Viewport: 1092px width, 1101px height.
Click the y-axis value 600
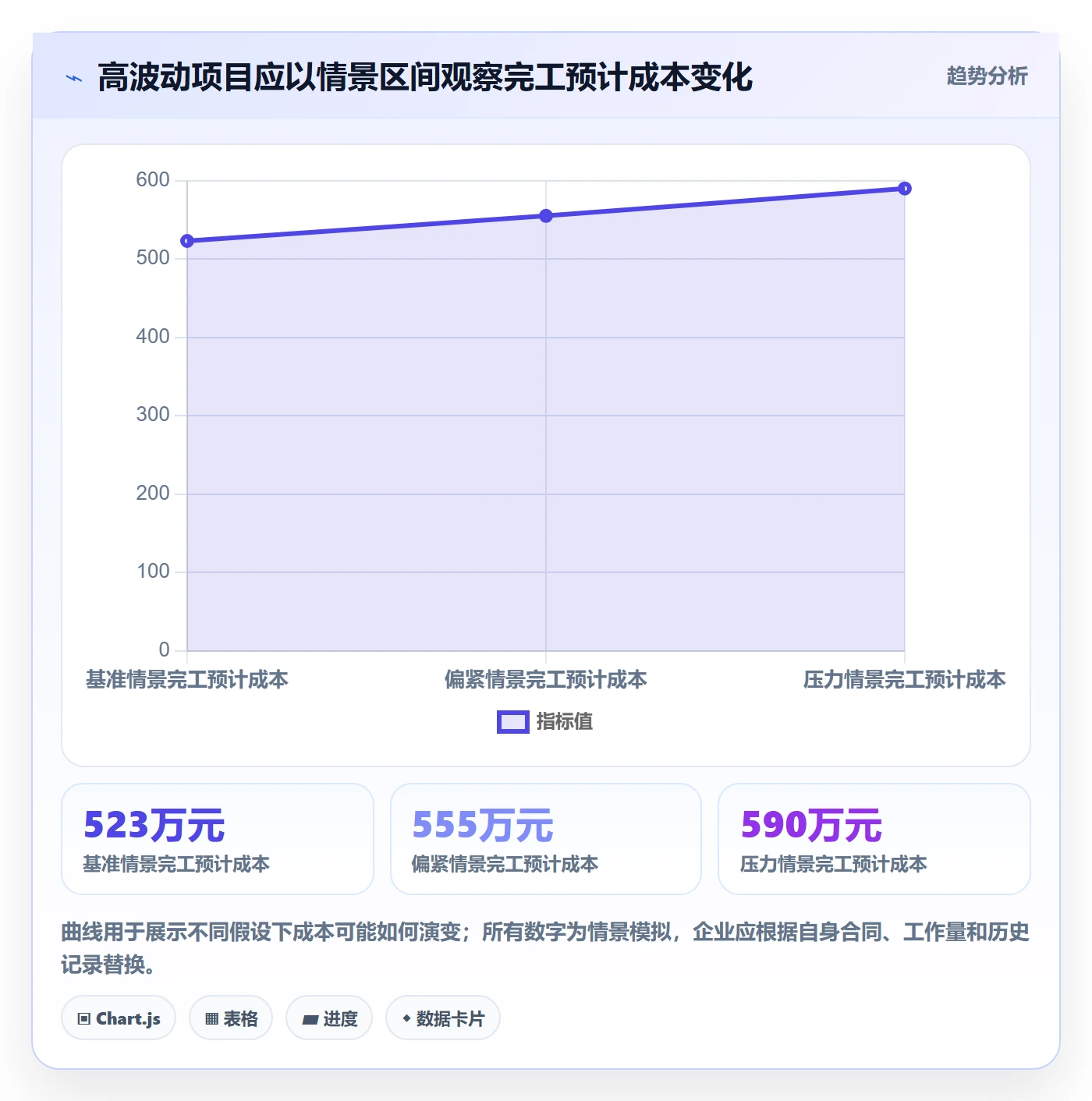[153, 180]
